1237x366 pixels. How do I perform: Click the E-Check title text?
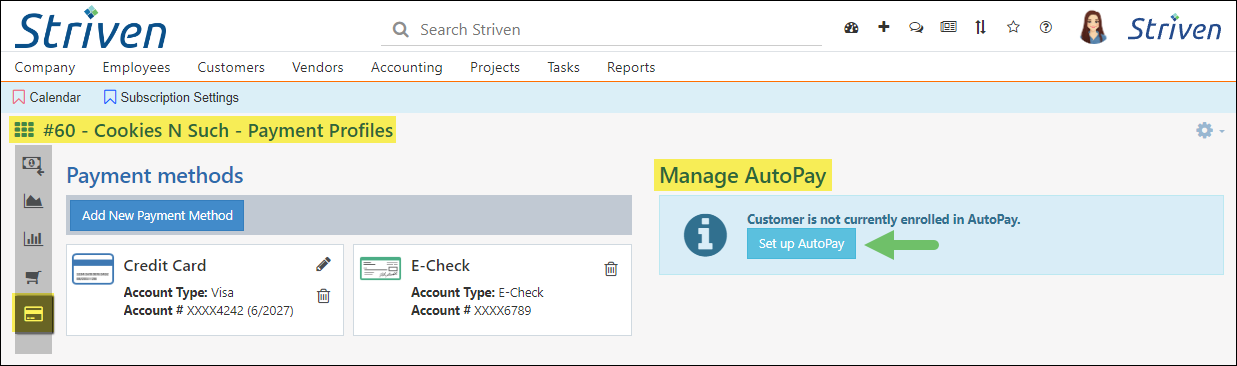pyautogui.click(x=441, y=265)
